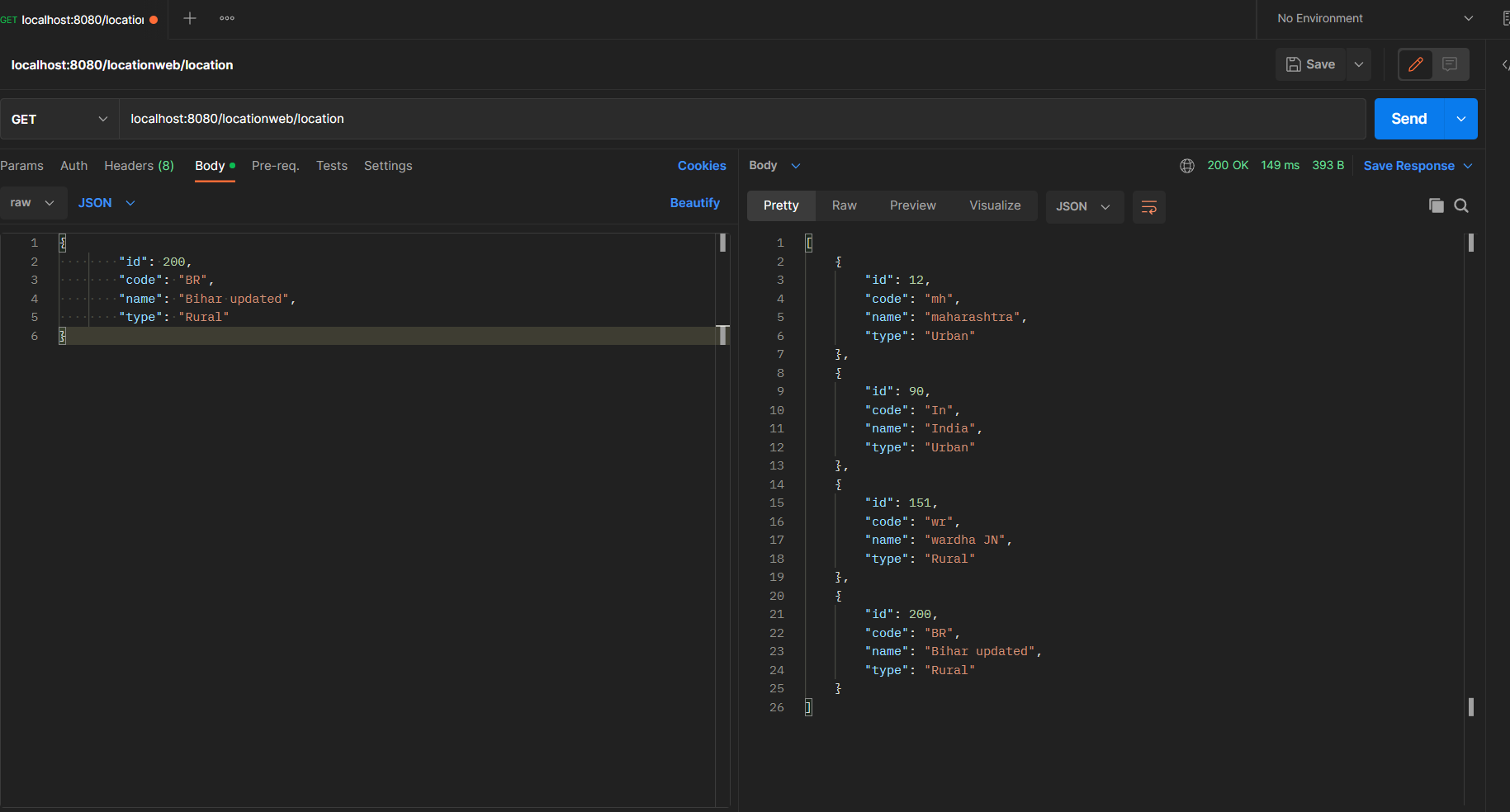Collapse right sidebar with chevron icon

click(x=1504, y=64)
